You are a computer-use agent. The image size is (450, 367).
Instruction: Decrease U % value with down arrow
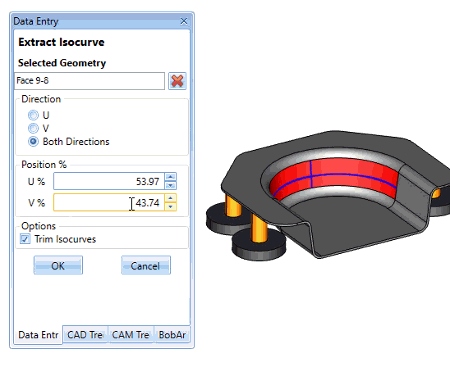[171, 185]
